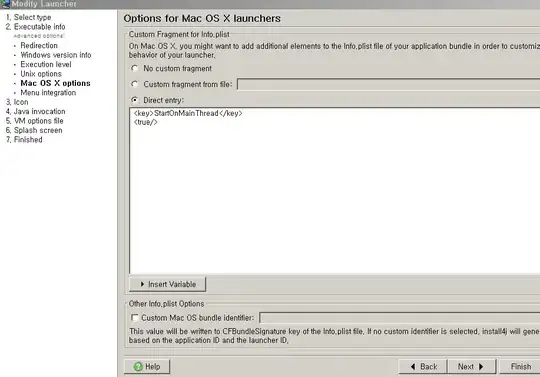540x377 pixels.
Task: Open the Redirection advanced option
Action: (39, 45)
